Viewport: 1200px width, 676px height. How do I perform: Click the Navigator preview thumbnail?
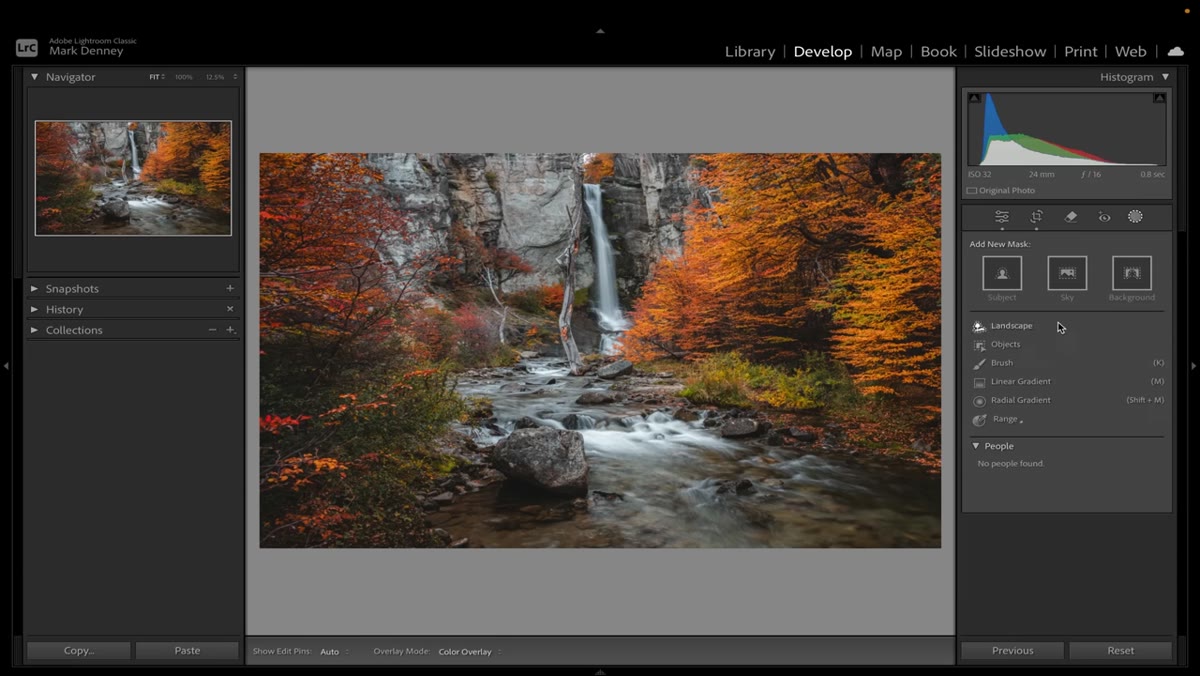tap(133, 178)
